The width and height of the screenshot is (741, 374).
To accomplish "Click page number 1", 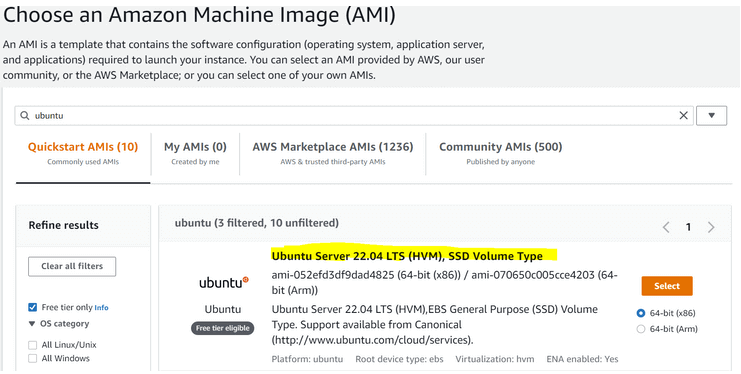I will point(689,227).
